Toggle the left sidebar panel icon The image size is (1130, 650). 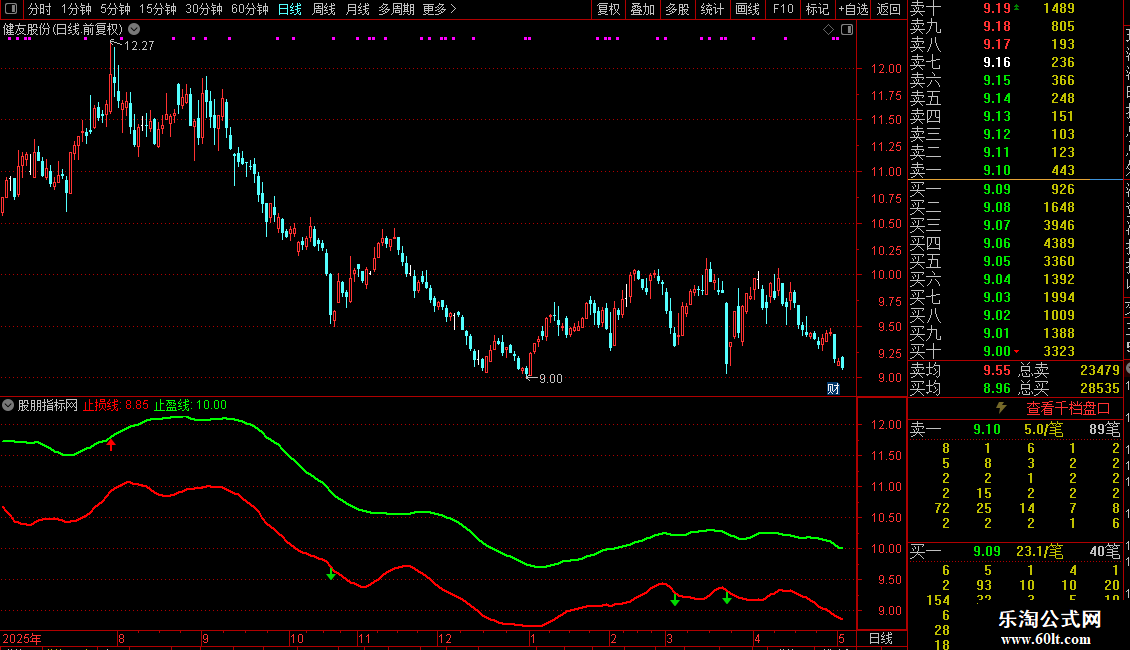[x=11, y=9]
